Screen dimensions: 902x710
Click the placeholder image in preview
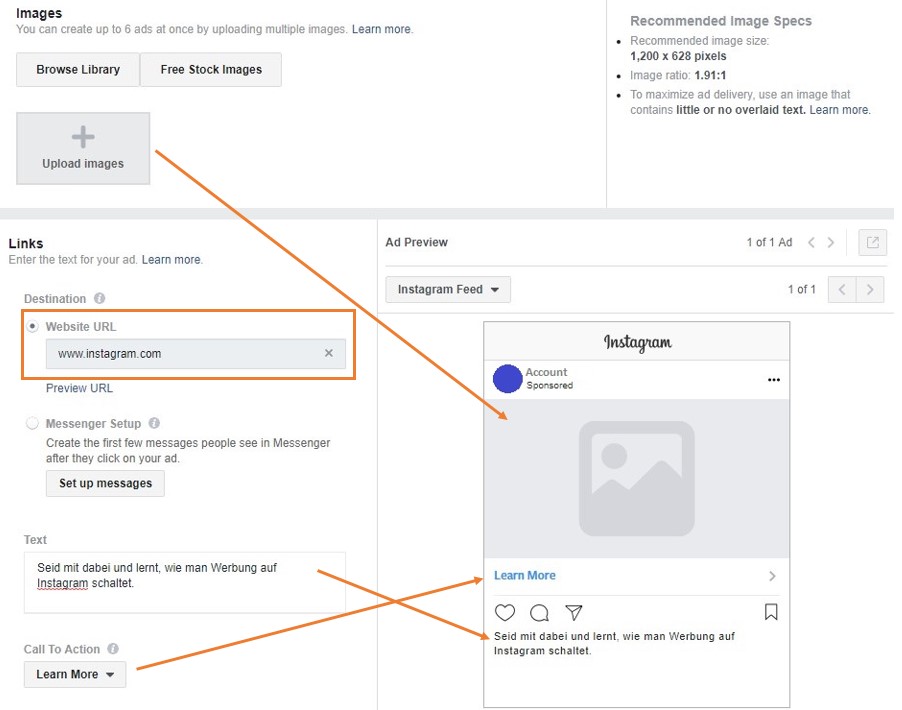click(637, 479)
